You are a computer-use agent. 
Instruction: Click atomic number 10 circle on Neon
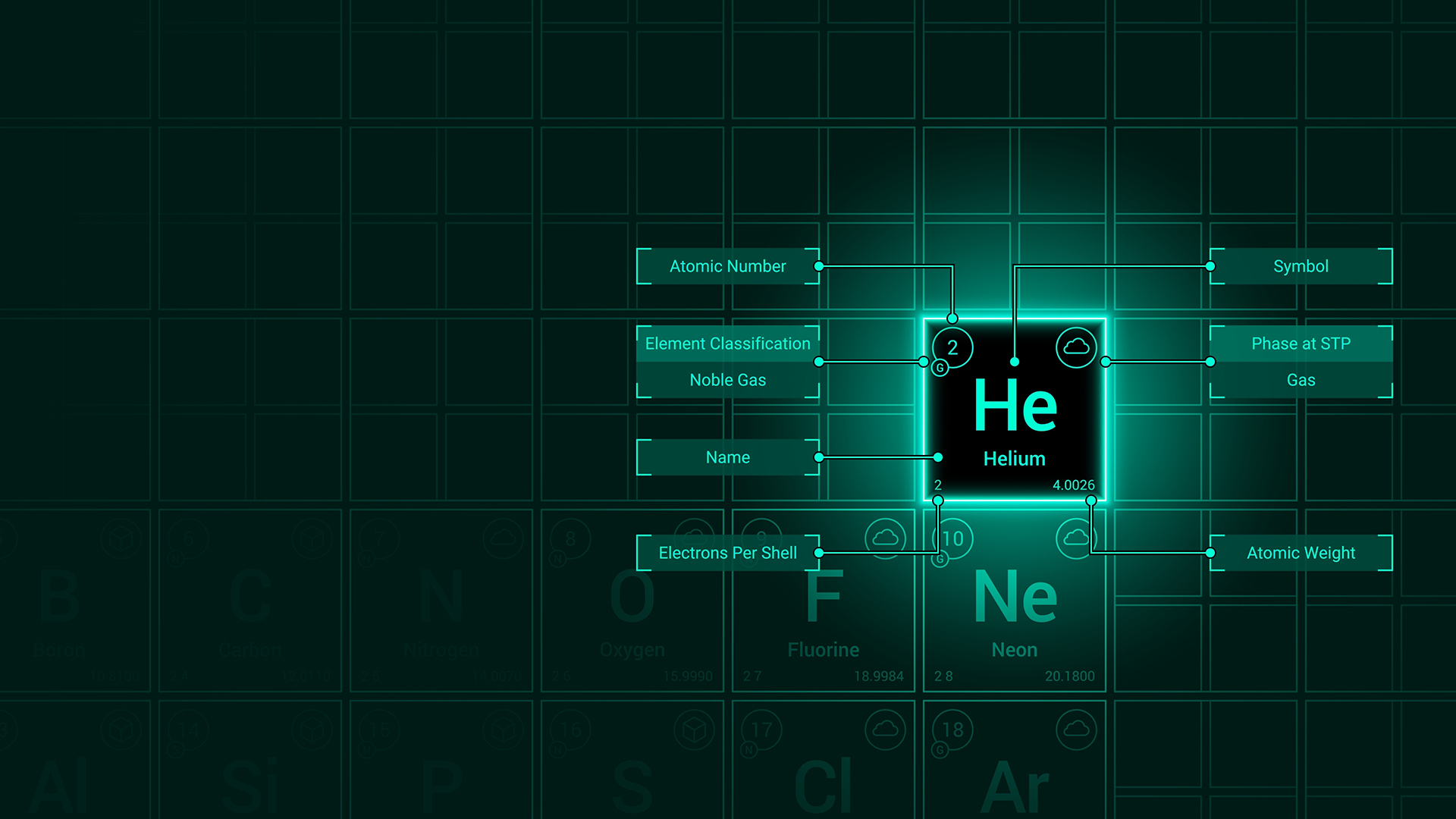pyautogui.click(x=953, y=538)
